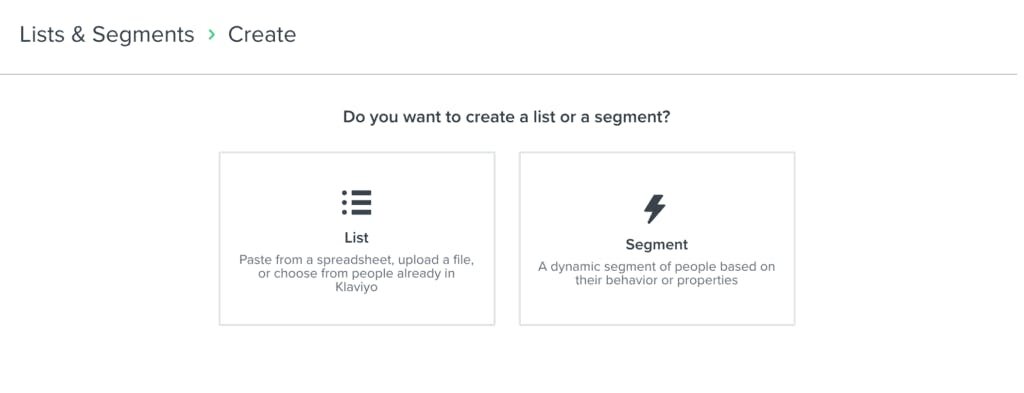Click the green breadcrumb chevron arrow
The height and width of the screenshot is (393, 1024).
211,35
